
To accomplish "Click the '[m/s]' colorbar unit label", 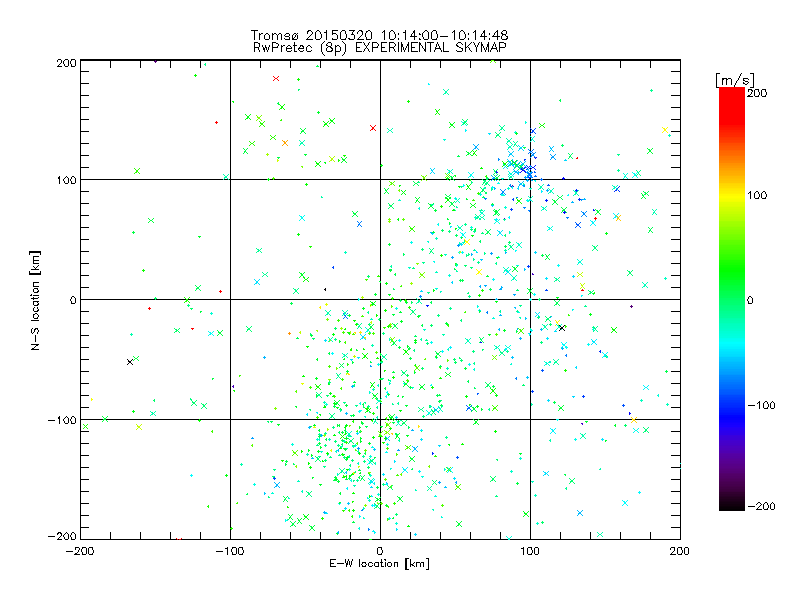I will 734,80.
